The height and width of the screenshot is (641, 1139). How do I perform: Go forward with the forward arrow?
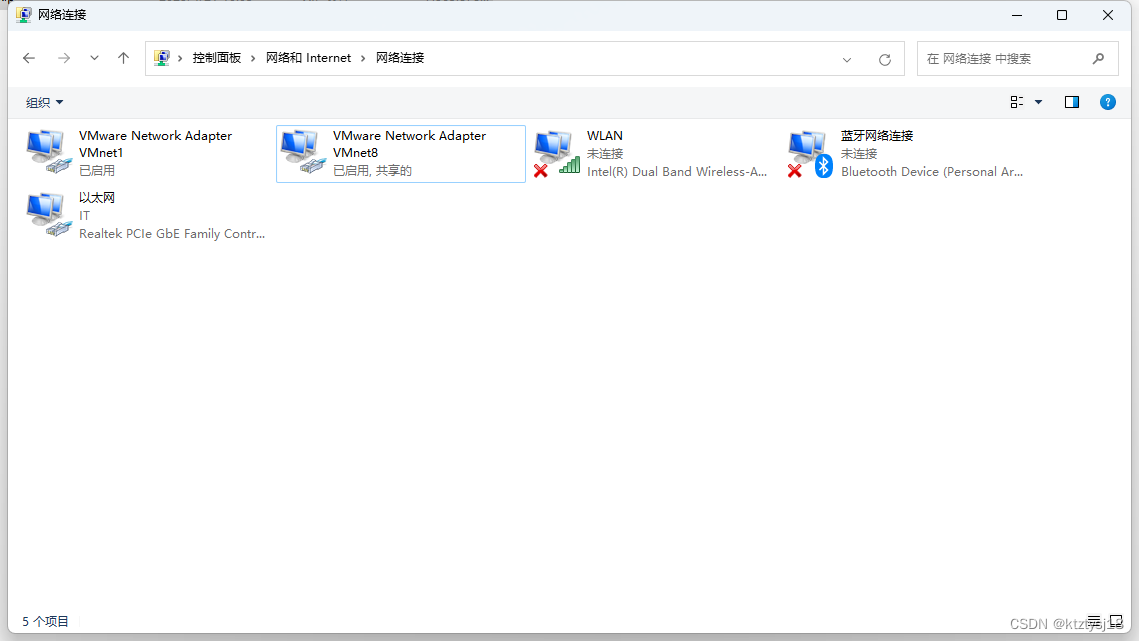point(64,58)
